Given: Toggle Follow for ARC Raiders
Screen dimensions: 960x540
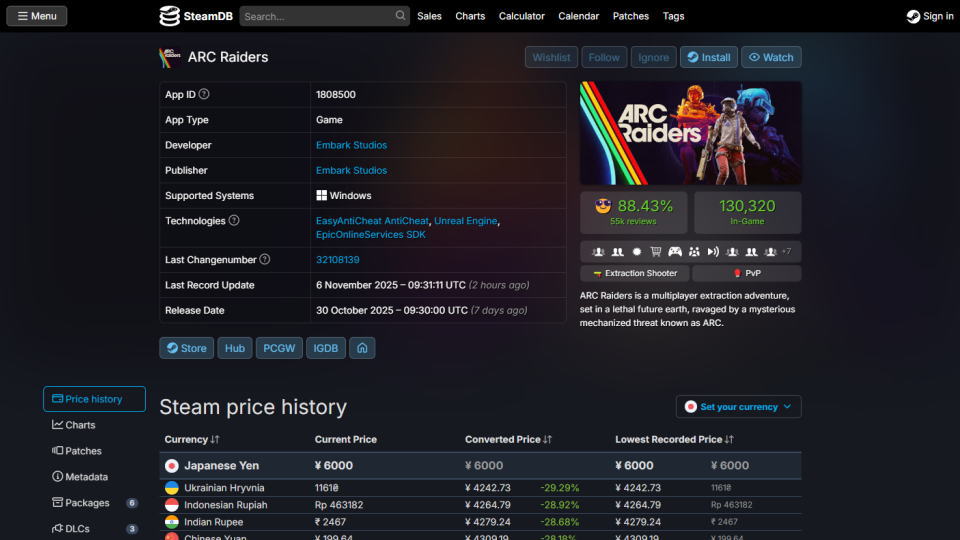Looking at the screenshot, I should 604,57.
